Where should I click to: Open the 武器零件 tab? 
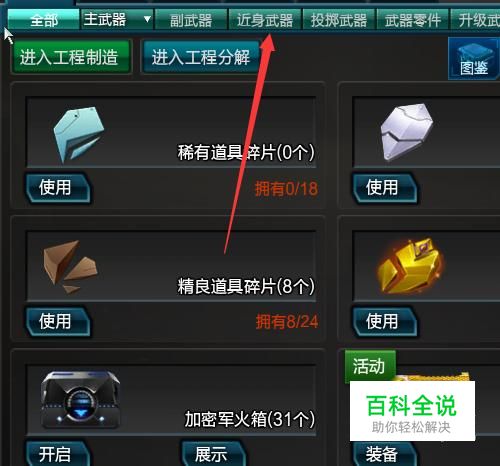click(413, 20)
